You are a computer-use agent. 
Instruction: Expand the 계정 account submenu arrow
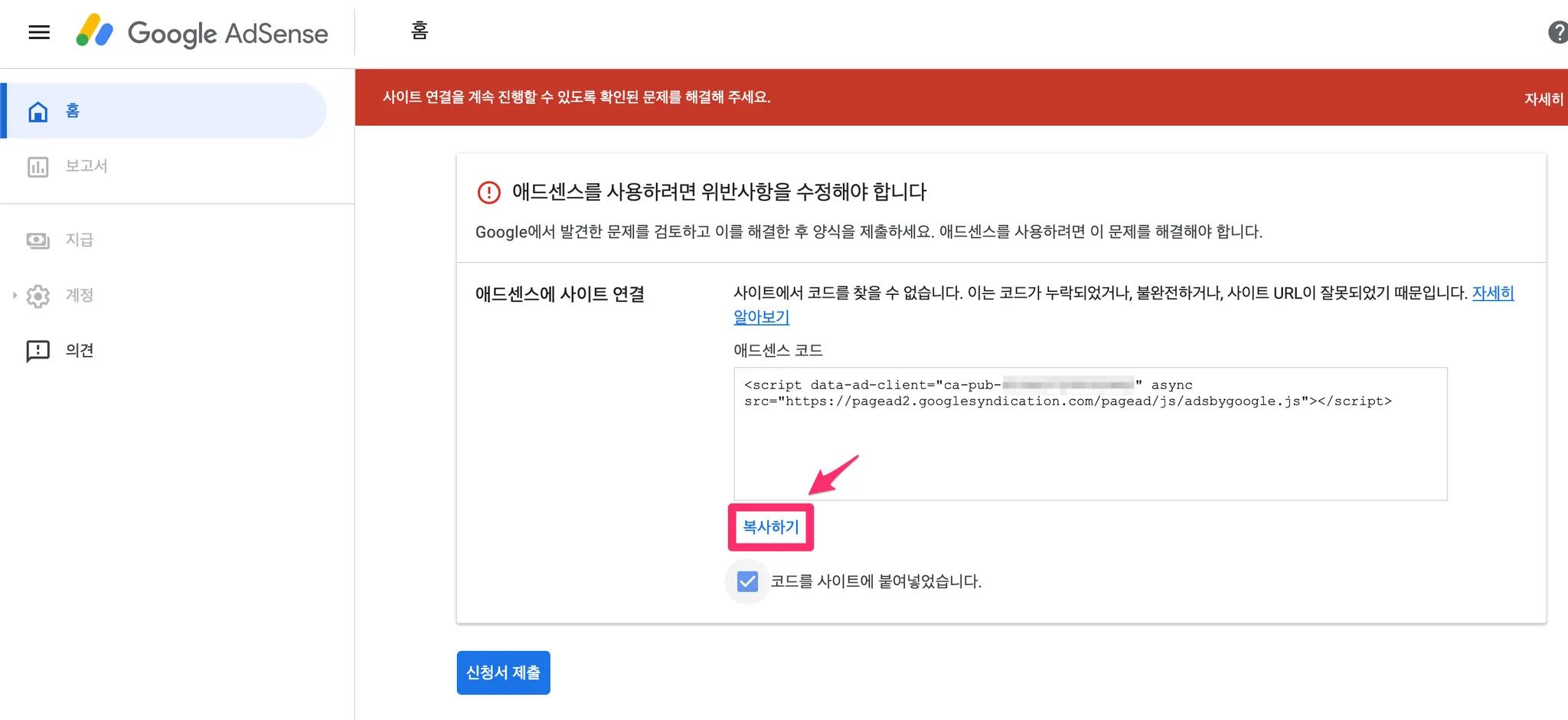pos(15,295)
